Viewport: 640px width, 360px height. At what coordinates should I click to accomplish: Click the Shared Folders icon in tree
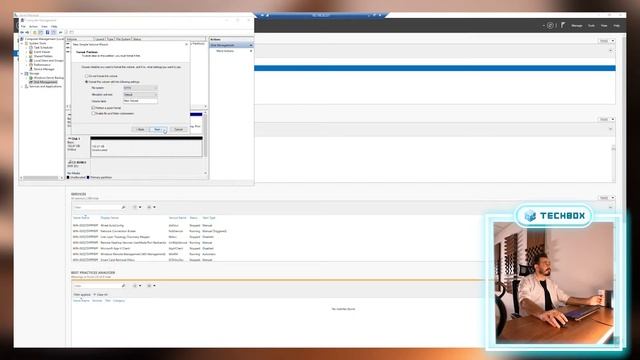[31, 56]
